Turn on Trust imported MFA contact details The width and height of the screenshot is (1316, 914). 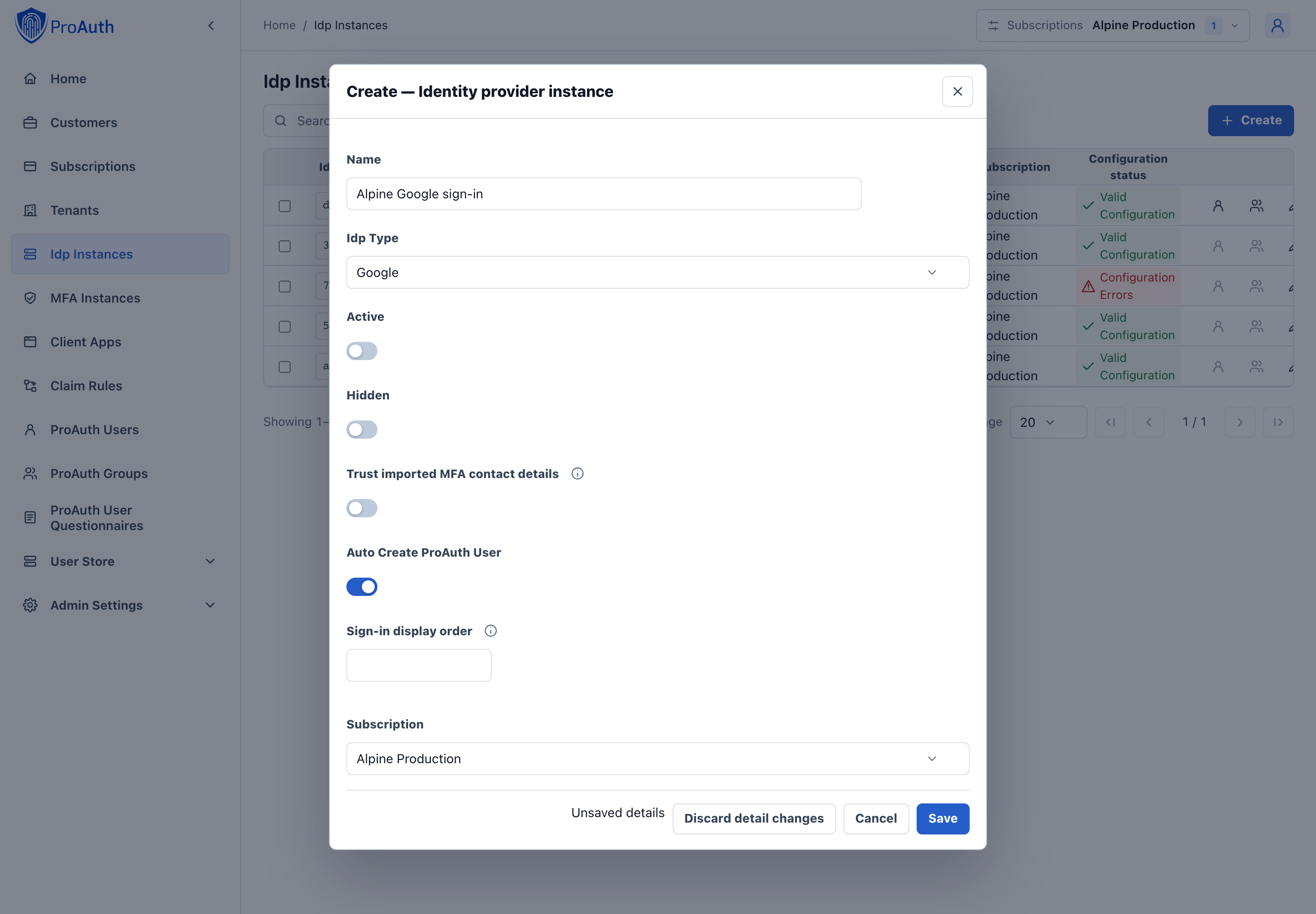pos(362,508)
